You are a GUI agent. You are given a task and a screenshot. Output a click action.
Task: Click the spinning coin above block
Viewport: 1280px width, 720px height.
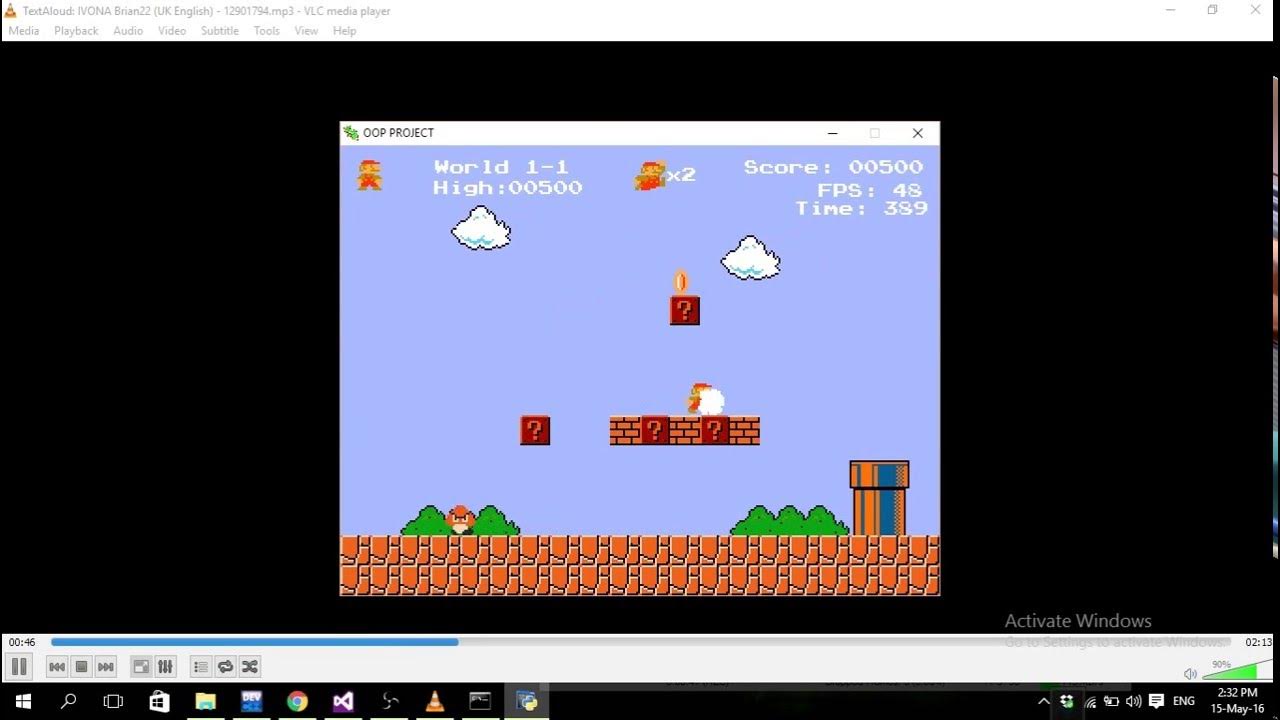click(x=681, y=281)
